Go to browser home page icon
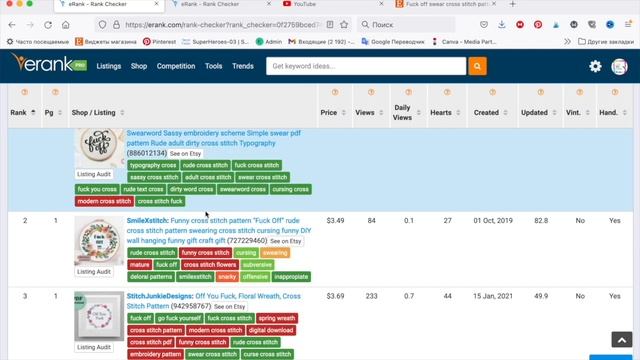The image size is (640, 360). [66, 25]
